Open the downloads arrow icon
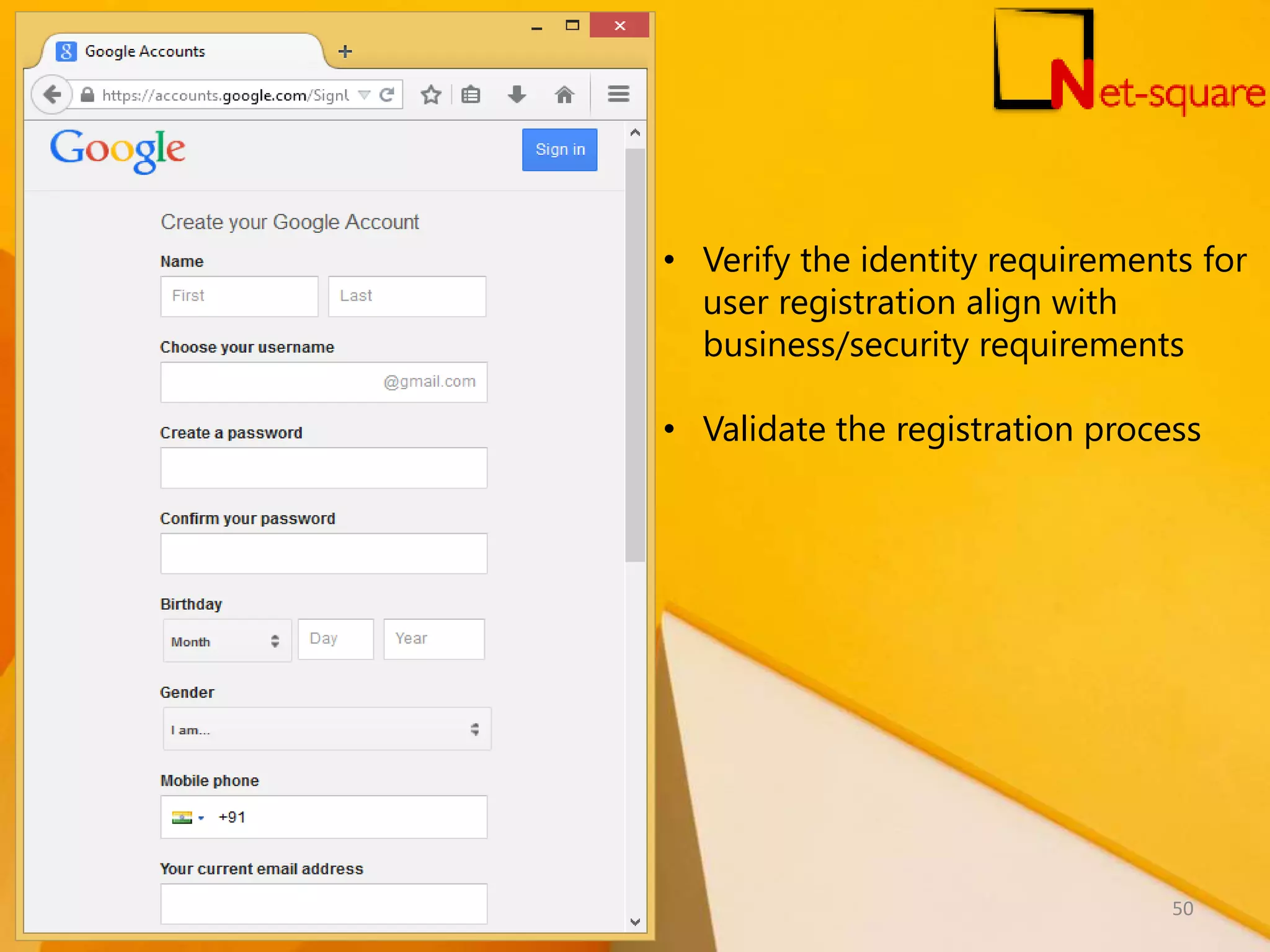 tap(517, 95)
